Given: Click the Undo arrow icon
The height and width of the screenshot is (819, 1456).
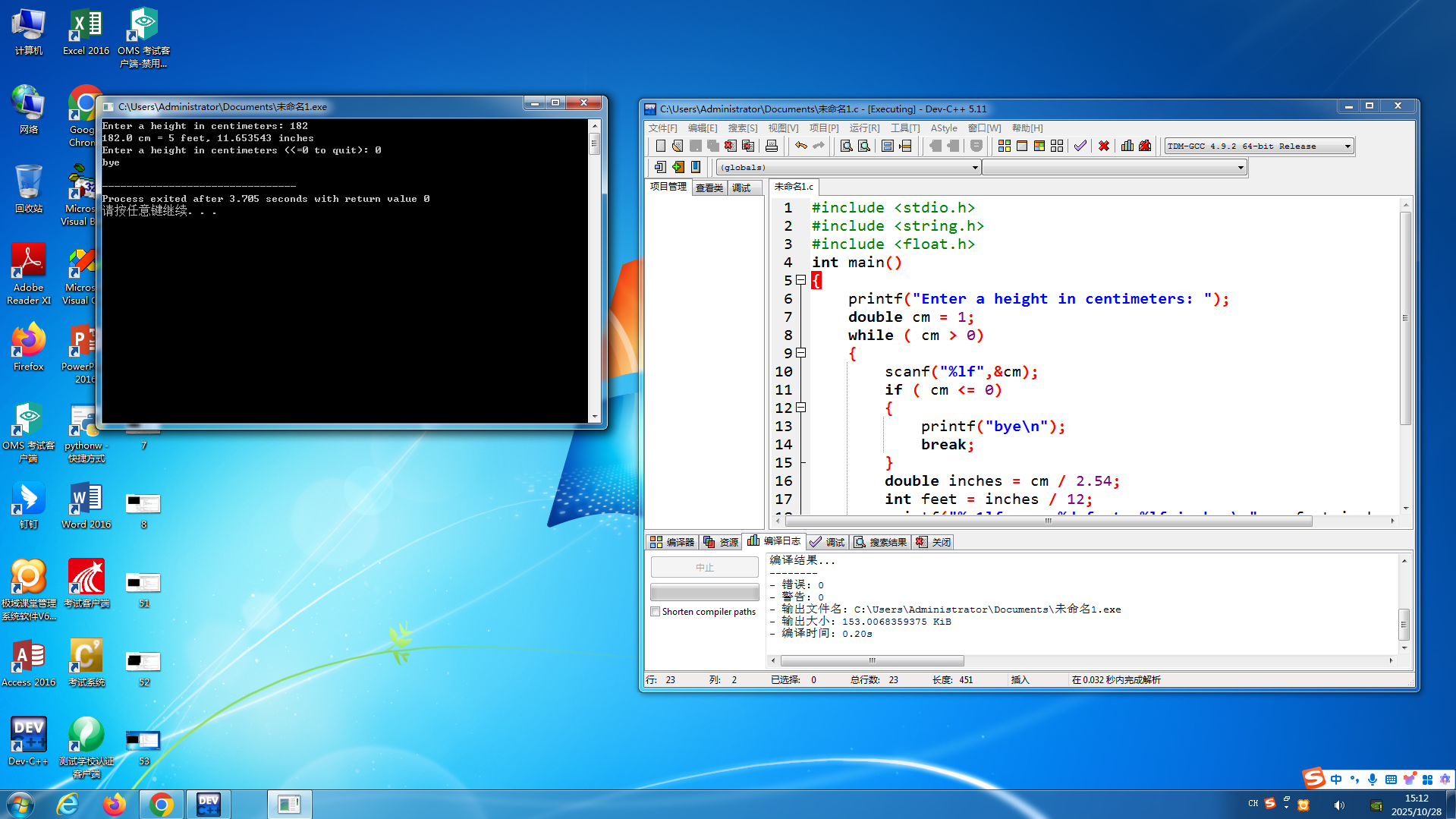Looking at the screenshot, I should [x=800, y=146].
